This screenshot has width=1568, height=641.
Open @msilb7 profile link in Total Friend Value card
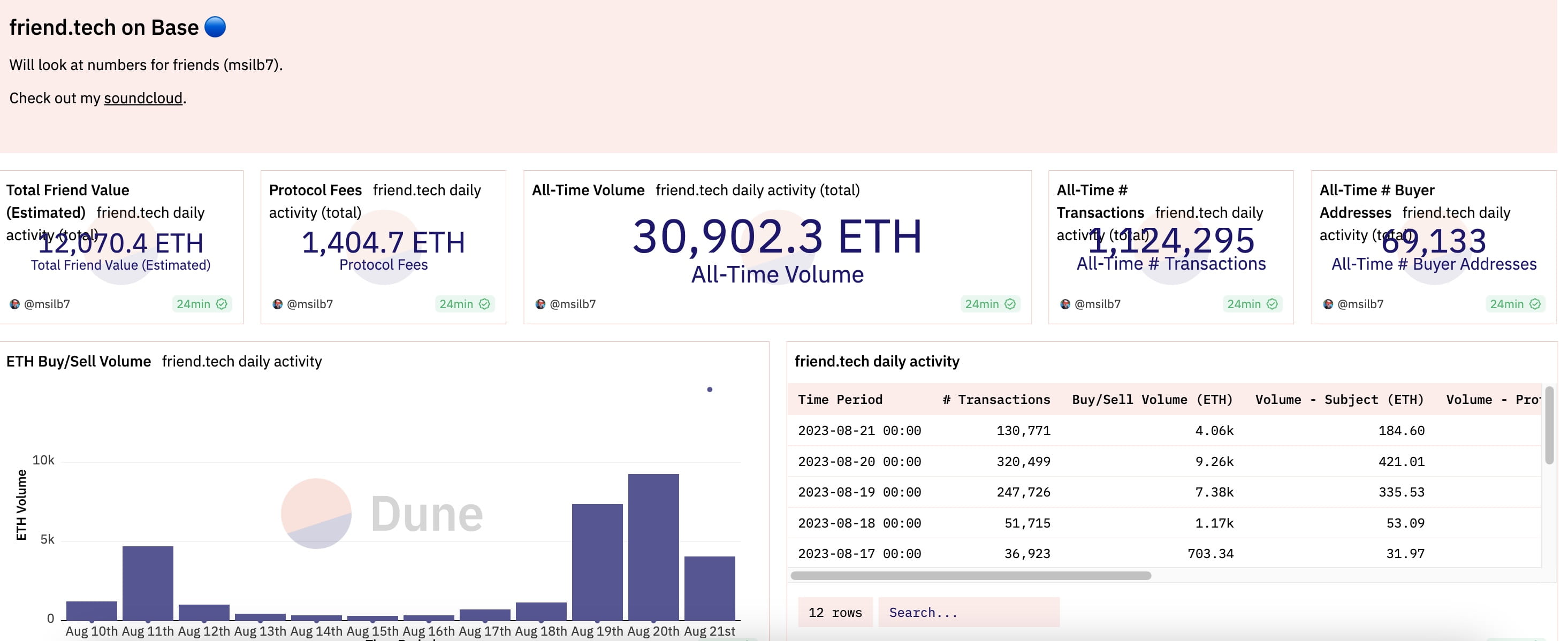(47, 304)
